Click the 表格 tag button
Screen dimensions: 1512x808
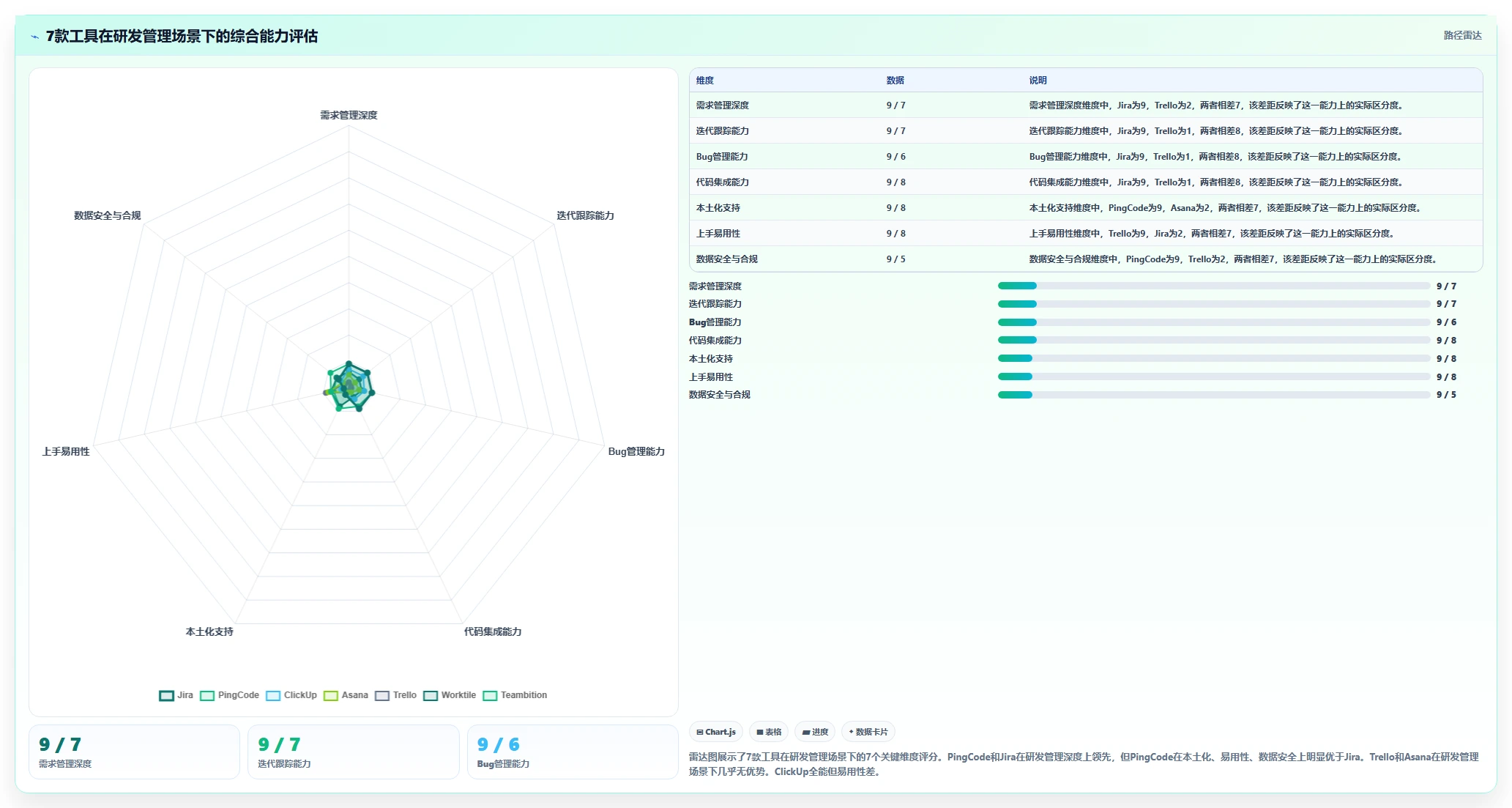[x=769, y=732]
